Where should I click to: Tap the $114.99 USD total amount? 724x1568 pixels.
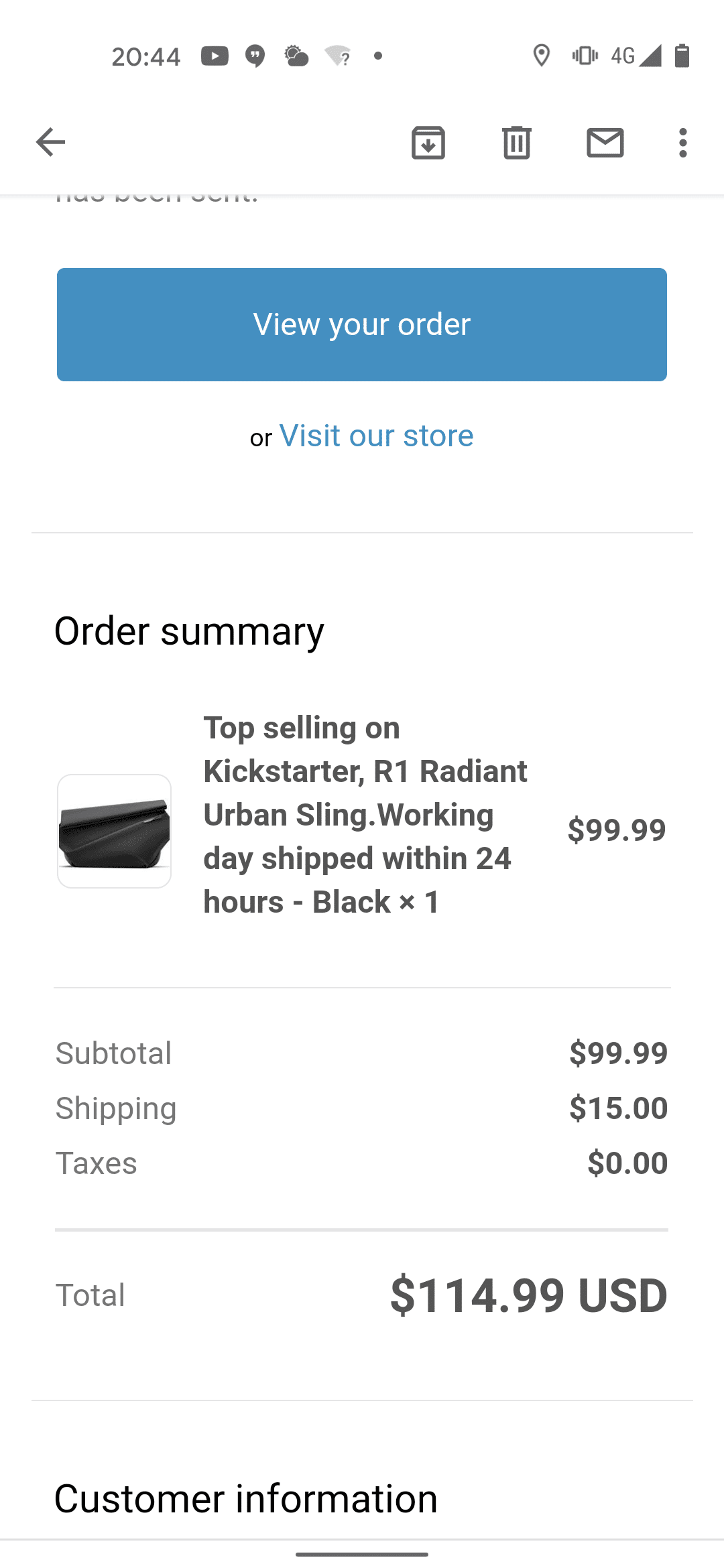click(528, 1295)
